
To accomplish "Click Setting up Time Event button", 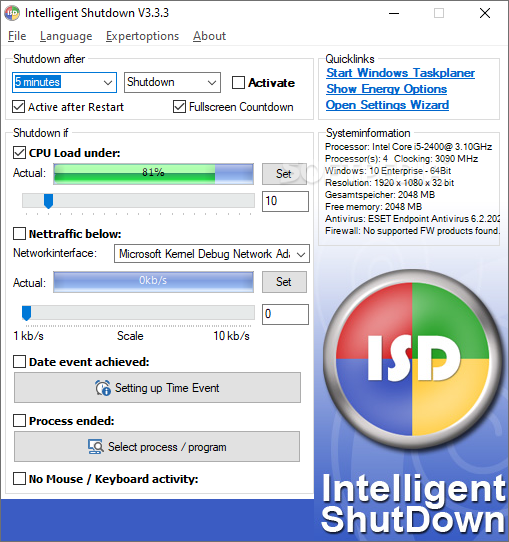I will (157, 387).
